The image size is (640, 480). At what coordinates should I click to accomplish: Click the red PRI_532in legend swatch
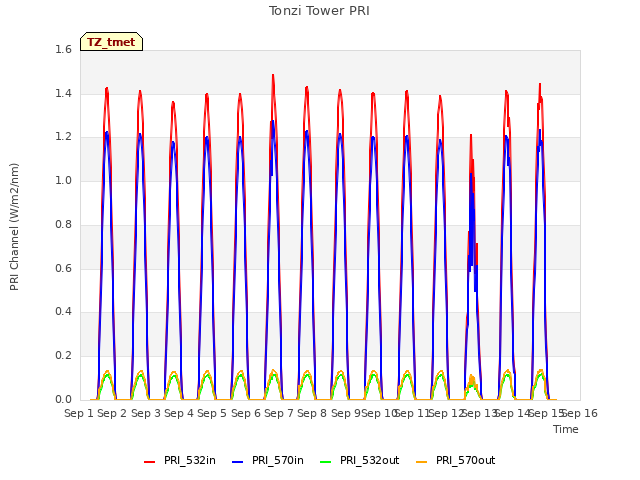click(149, 462)
